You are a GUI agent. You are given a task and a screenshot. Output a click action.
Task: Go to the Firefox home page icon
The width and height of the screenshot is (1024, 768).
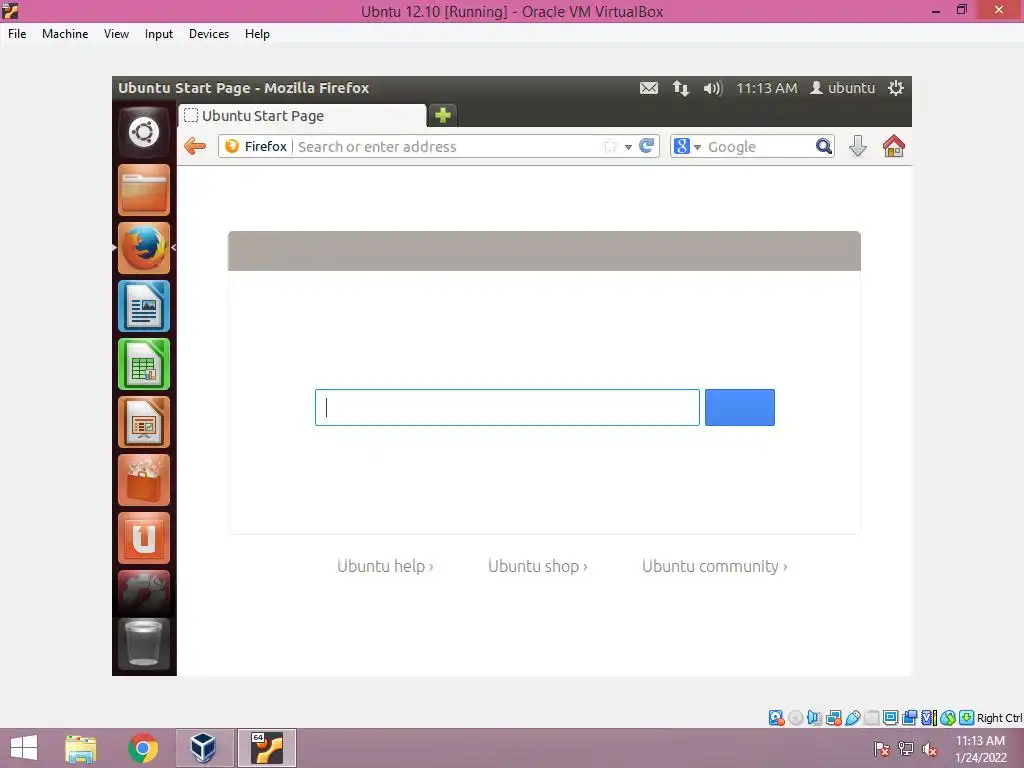[893, 146]
